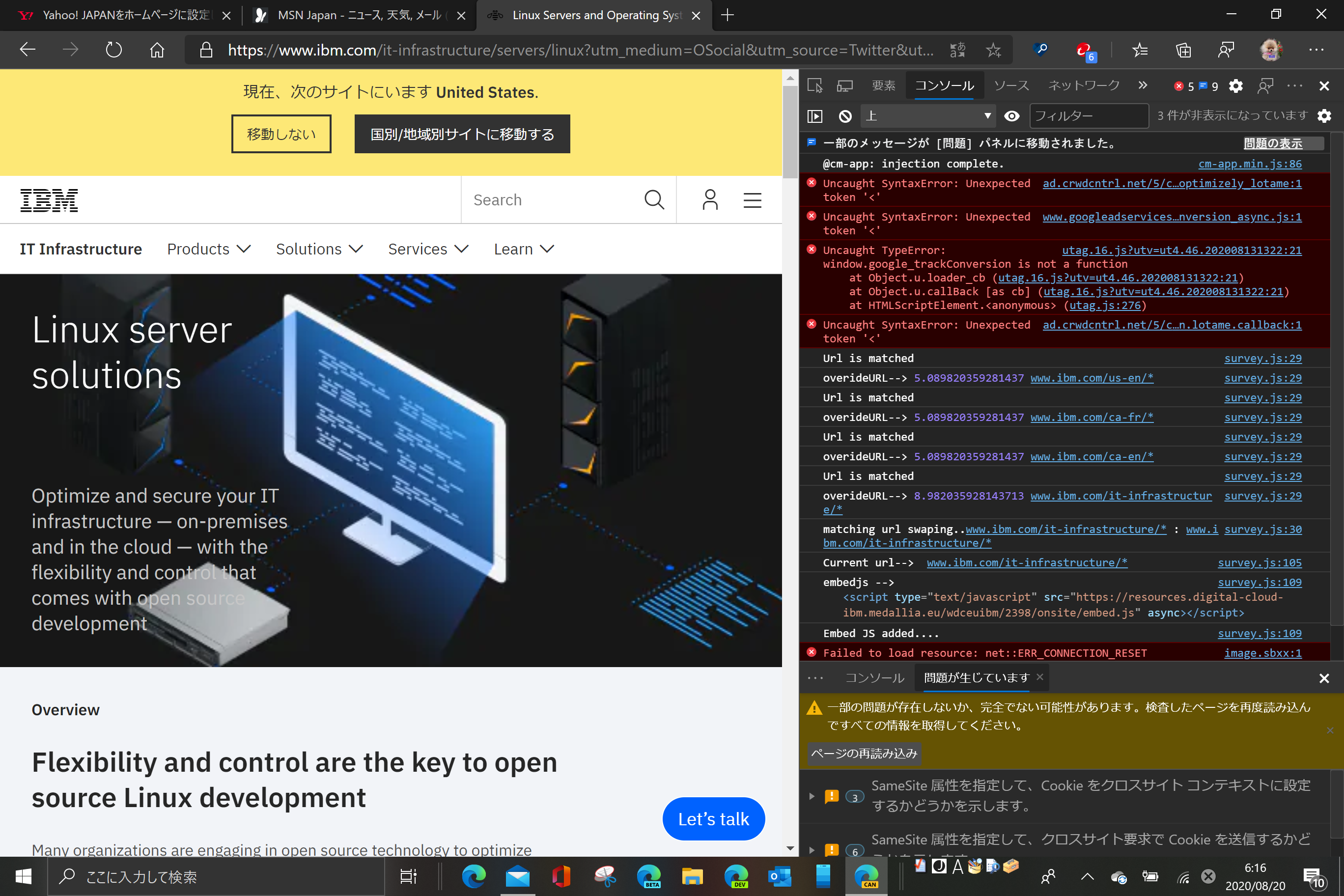1344x896 pixels.
Task: Switch to the ソース (Sources) tab
Action: pos(1011,85)
